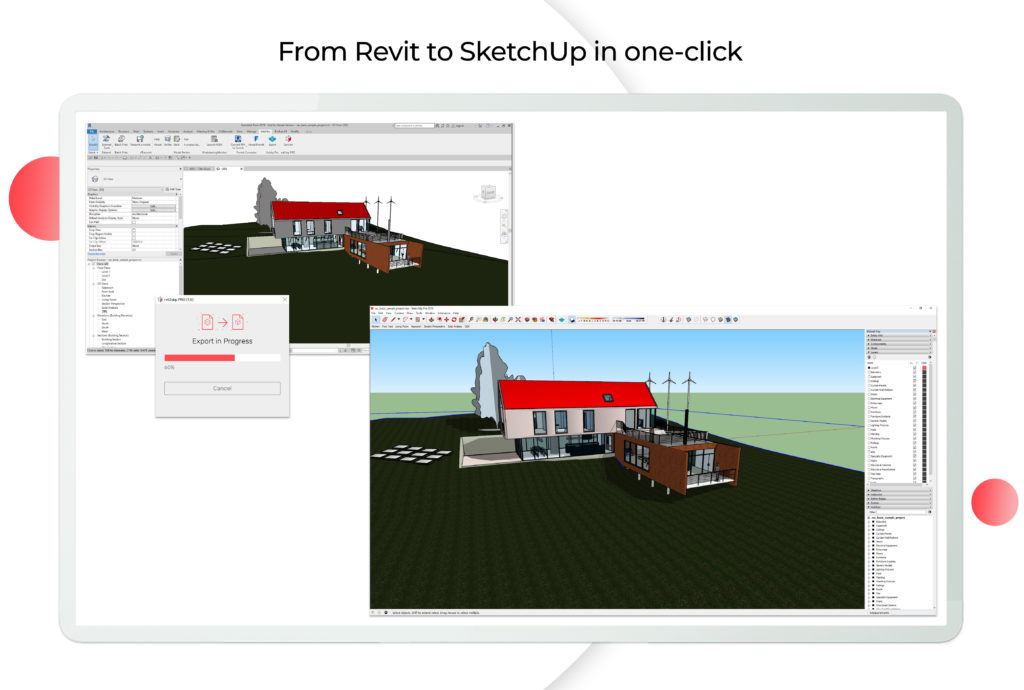
Task: Toggle visibility of Electrical Equipment layer
Action: pyautogui.click(x=915, y=399)
